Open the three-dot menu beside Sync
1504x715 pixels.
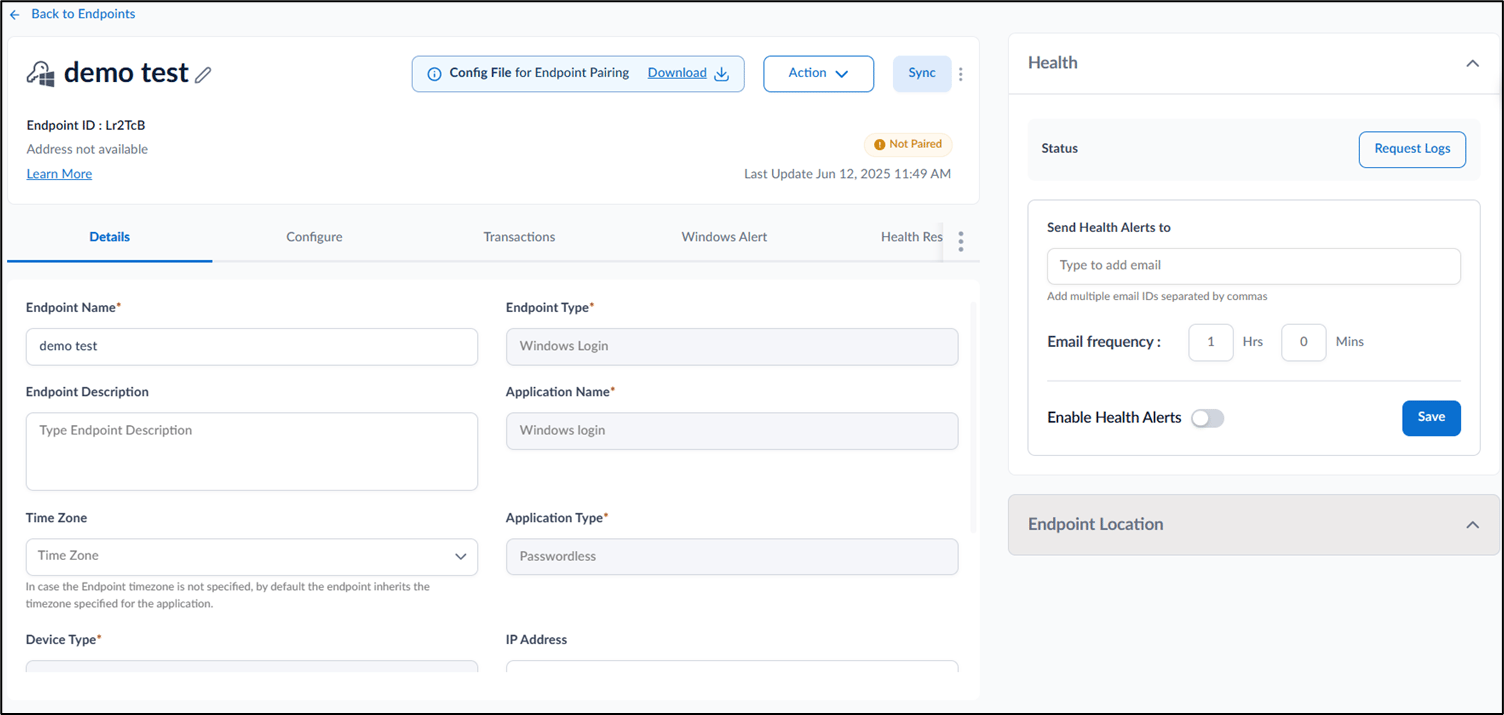click(x=961, y=74)
